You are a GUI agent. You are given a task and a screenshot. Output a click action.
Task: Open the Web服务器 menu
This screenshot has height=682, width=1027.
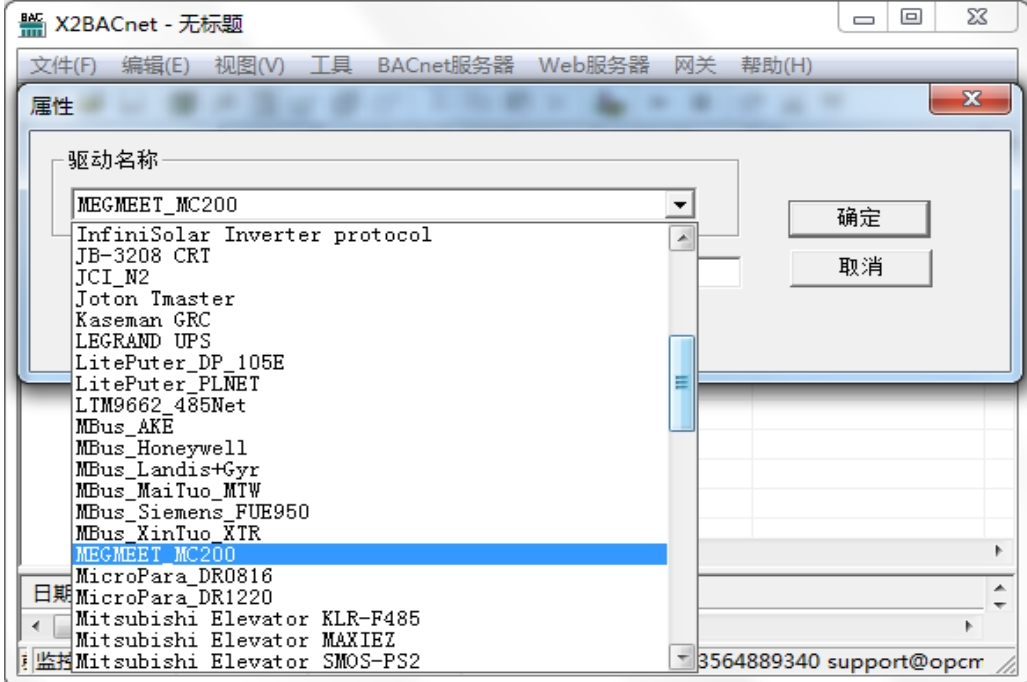(593, 66)
